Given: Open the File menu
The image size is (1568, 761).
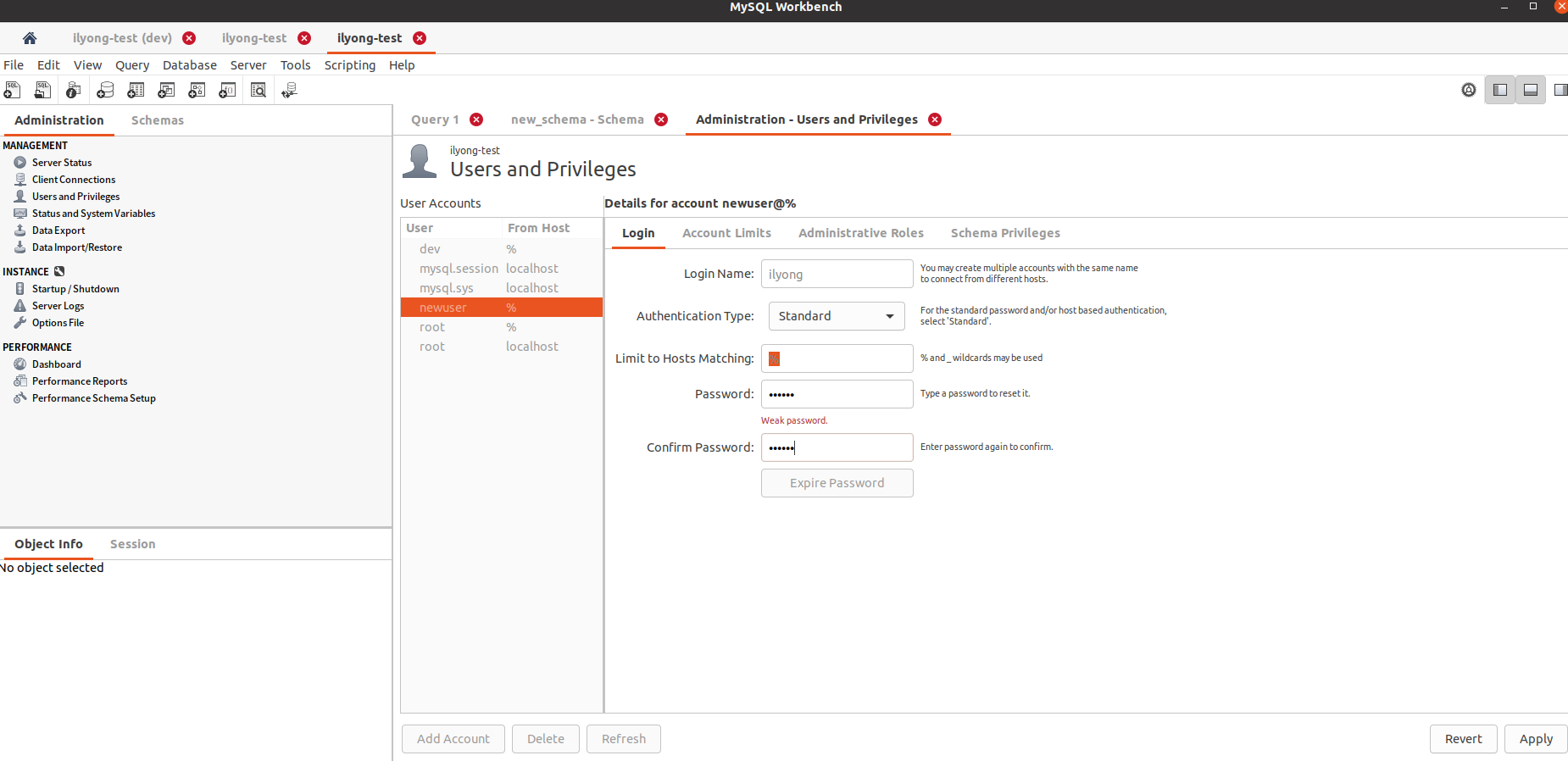Looking at the screenshot, I should pos(14,65).
